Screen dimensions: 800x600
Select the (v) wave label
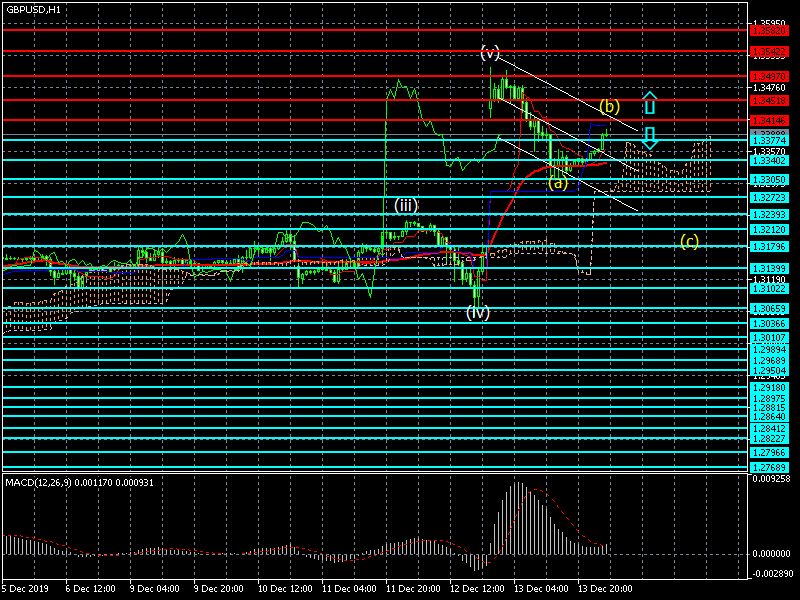click(x=489, y=51)
